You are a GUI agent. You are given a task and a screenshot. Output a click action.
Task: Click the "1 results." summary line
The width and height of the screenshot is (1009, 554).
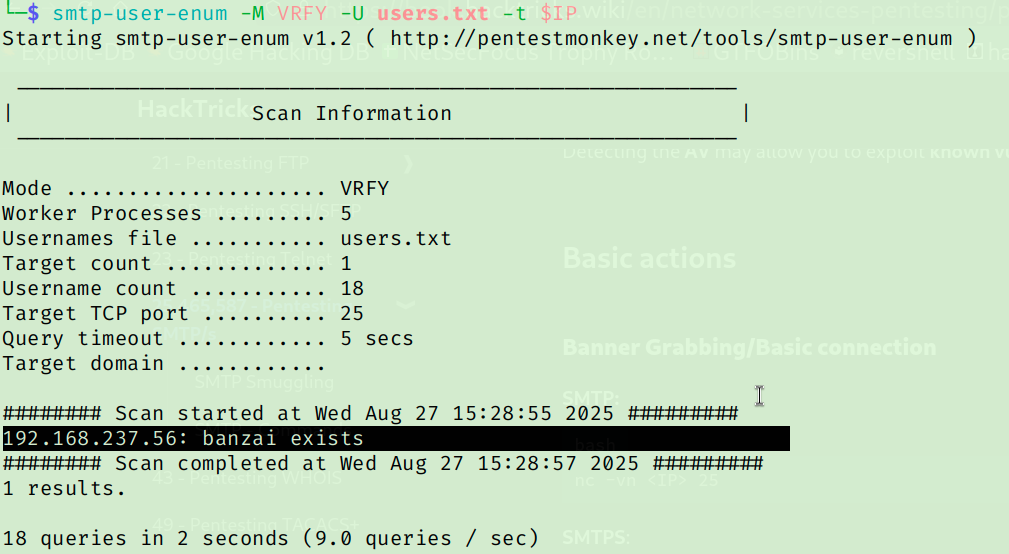64,488
